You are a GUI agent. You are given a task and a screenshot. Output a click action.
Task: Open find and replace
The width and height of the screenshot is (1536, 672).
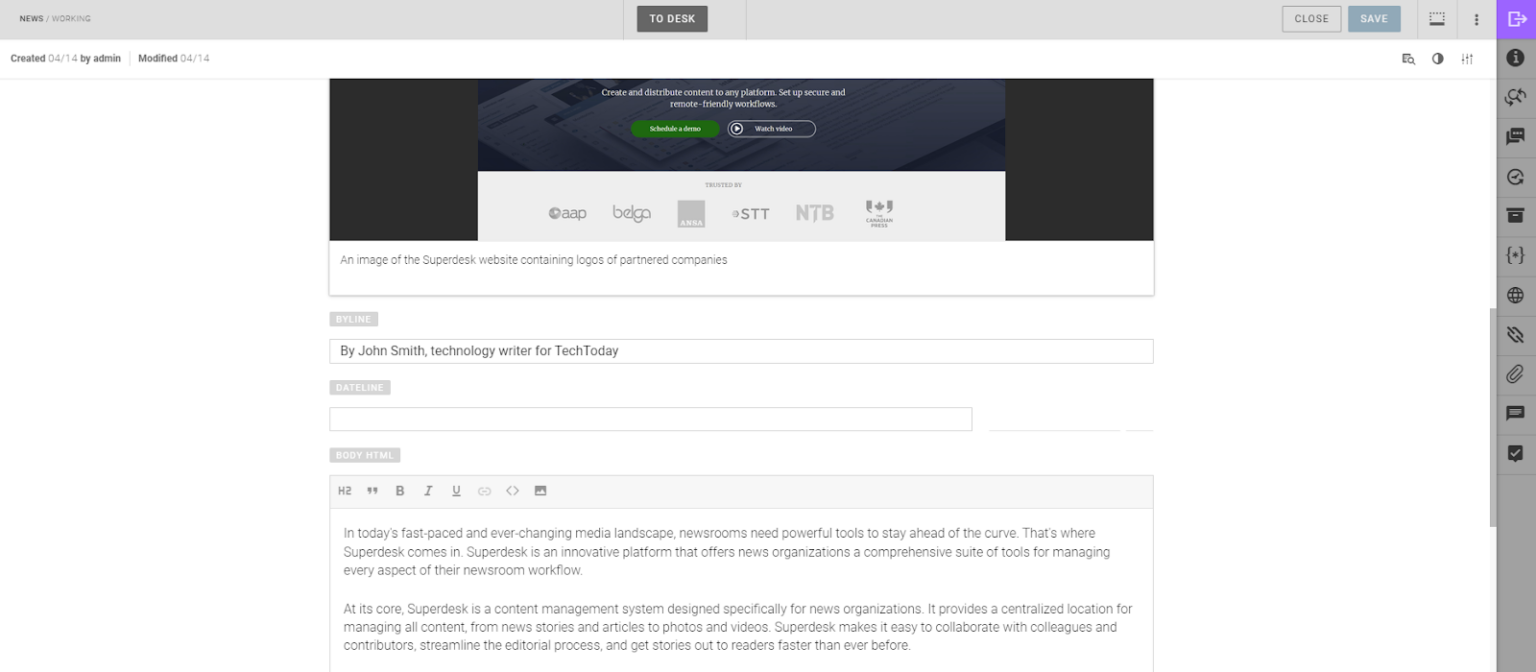(x=1410, y=58)
